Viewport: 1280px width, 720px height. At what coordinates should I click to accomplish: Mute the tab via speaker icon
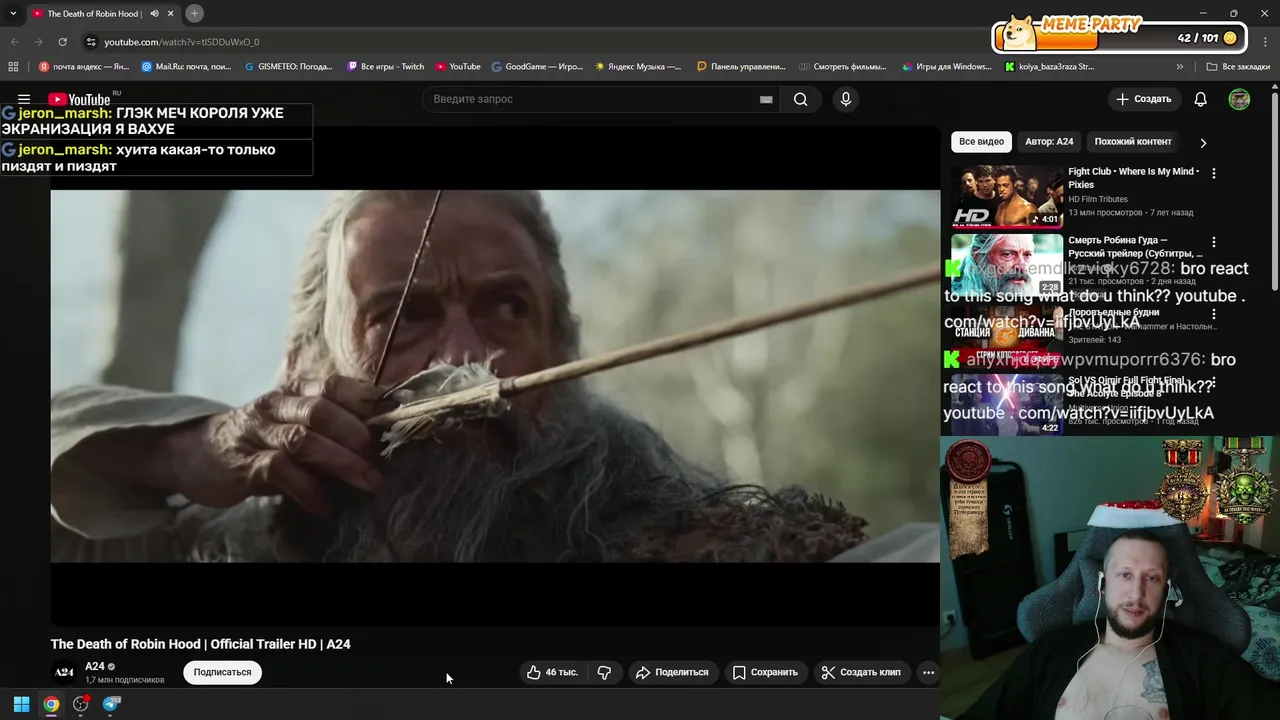[x=154, y=13]
